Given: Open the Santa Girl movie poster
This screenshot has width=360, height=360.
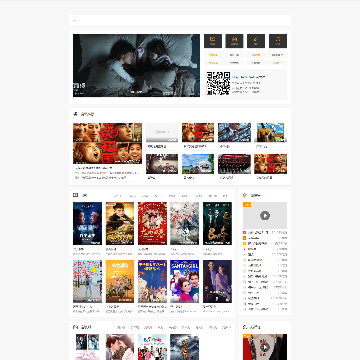Looking at the screenshot, I should (x=184, y=281).
